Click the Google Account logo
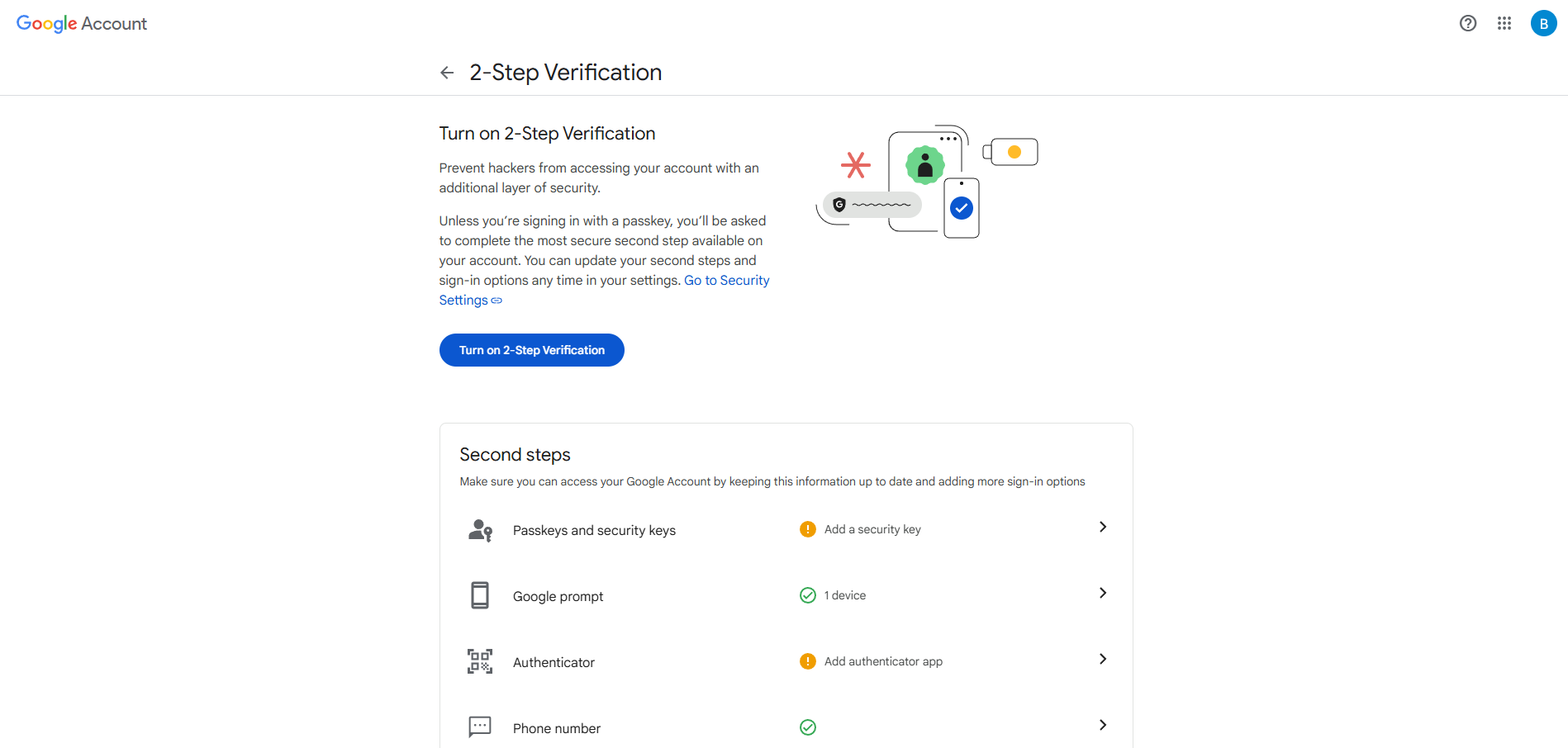This screenshot has width=1568, height=748. coord(82,24)
